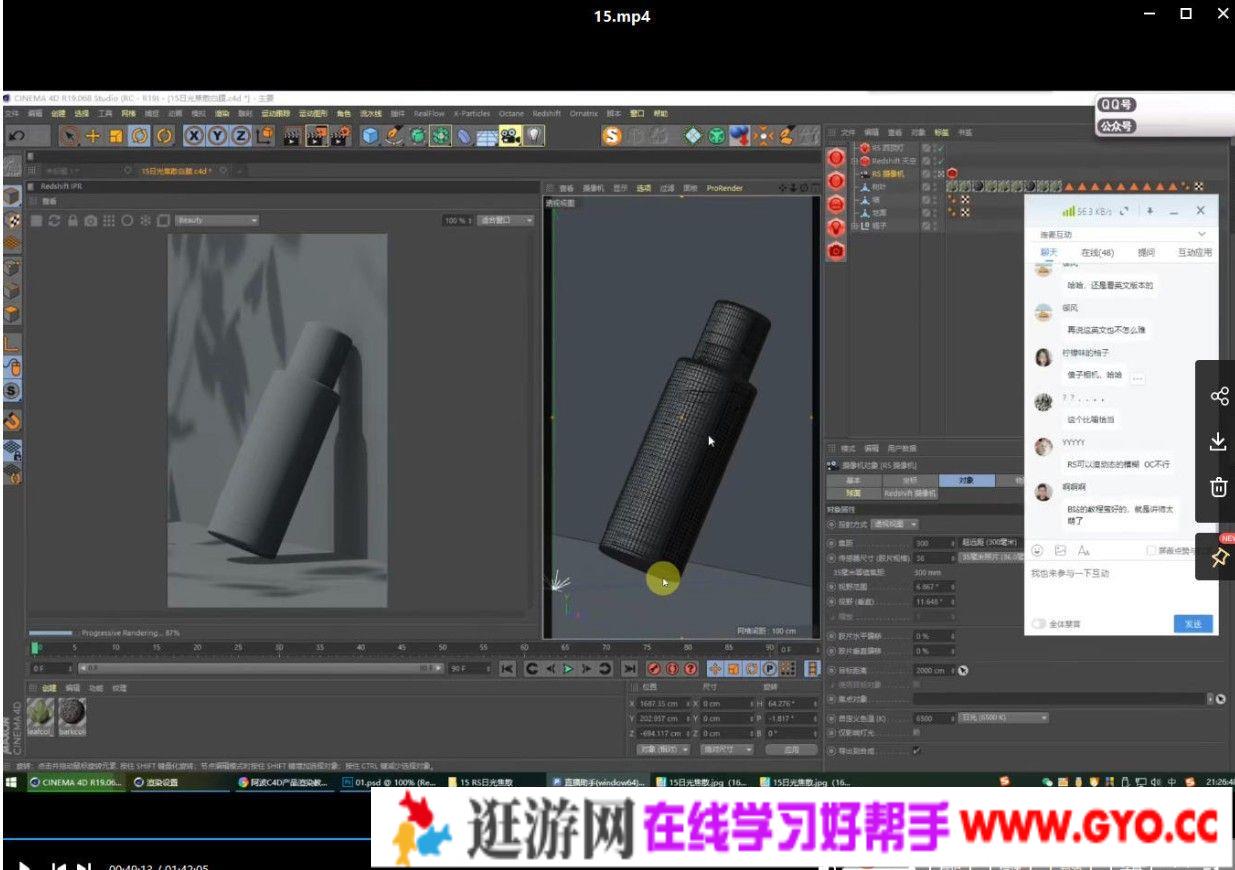Image resolution: width=1235 pixels, height=870 pixels.
Task: Toggle the Y axis lock button
Action: (x=218, y=137)
